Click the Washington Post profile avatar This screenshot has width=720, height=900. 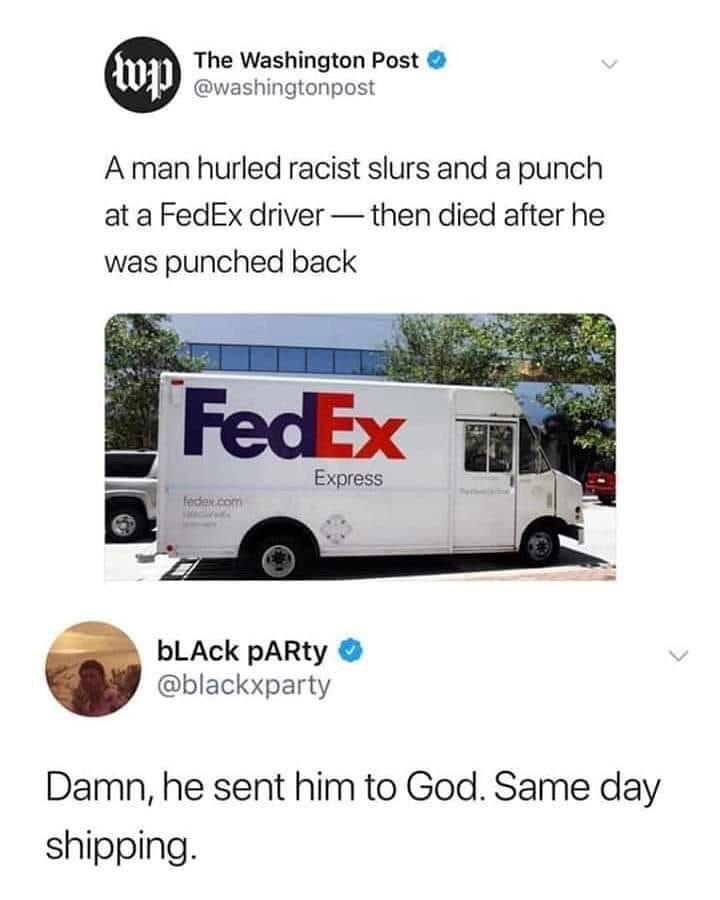click(x=142, y=75)
